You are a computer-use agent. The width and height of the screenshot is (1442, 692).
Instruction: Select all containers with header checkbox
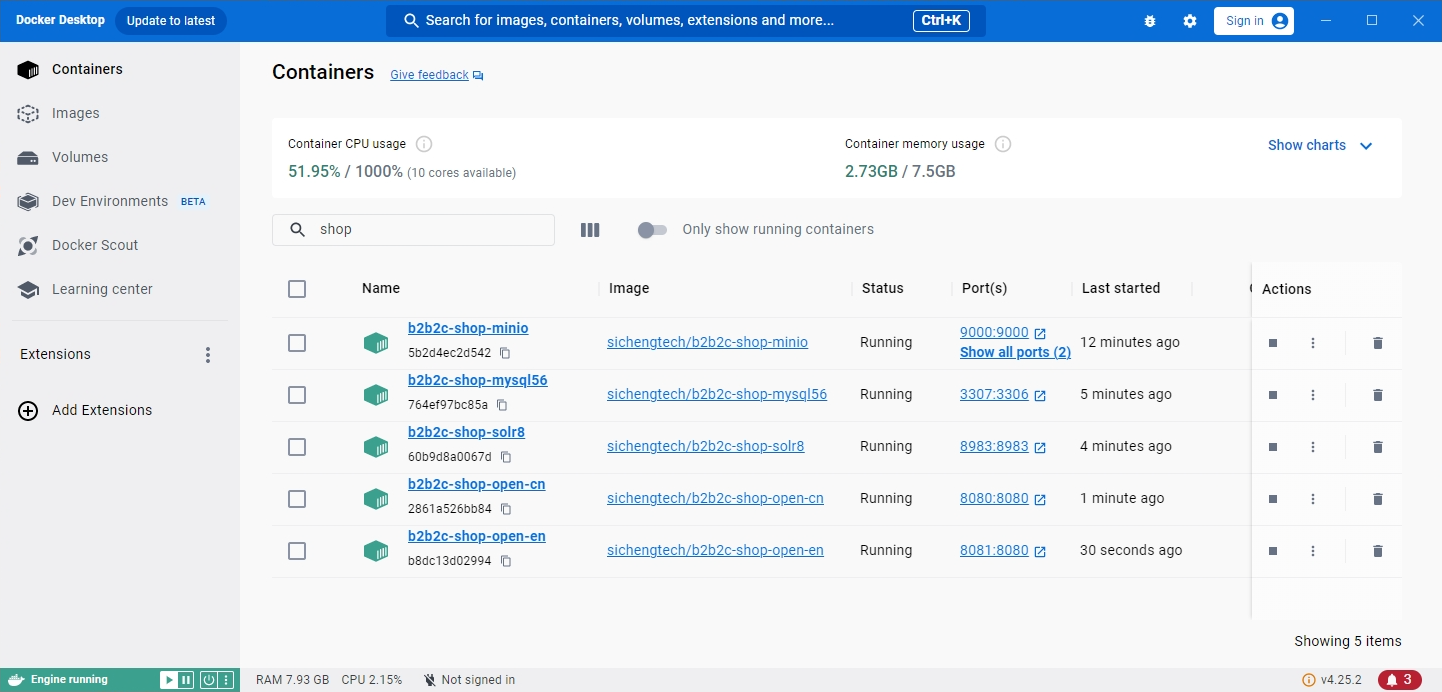click(x=297, y=289)
